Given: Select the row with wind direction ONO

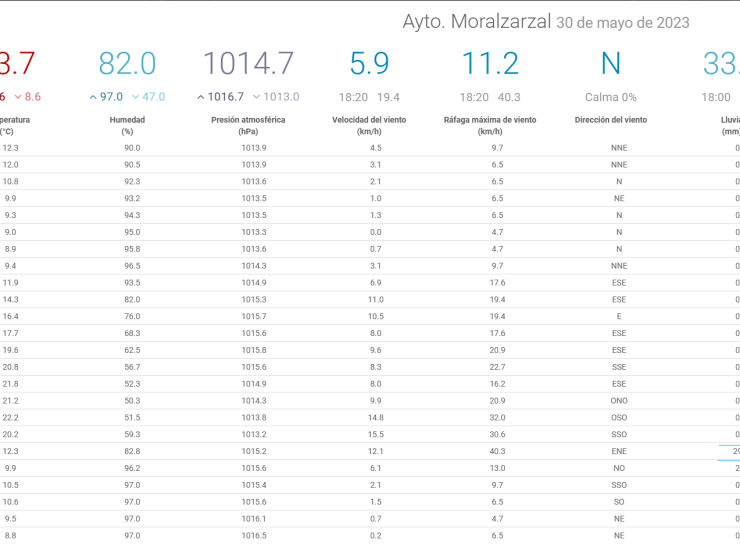Looking at the screenshot, I should click(x=370, y=401).
